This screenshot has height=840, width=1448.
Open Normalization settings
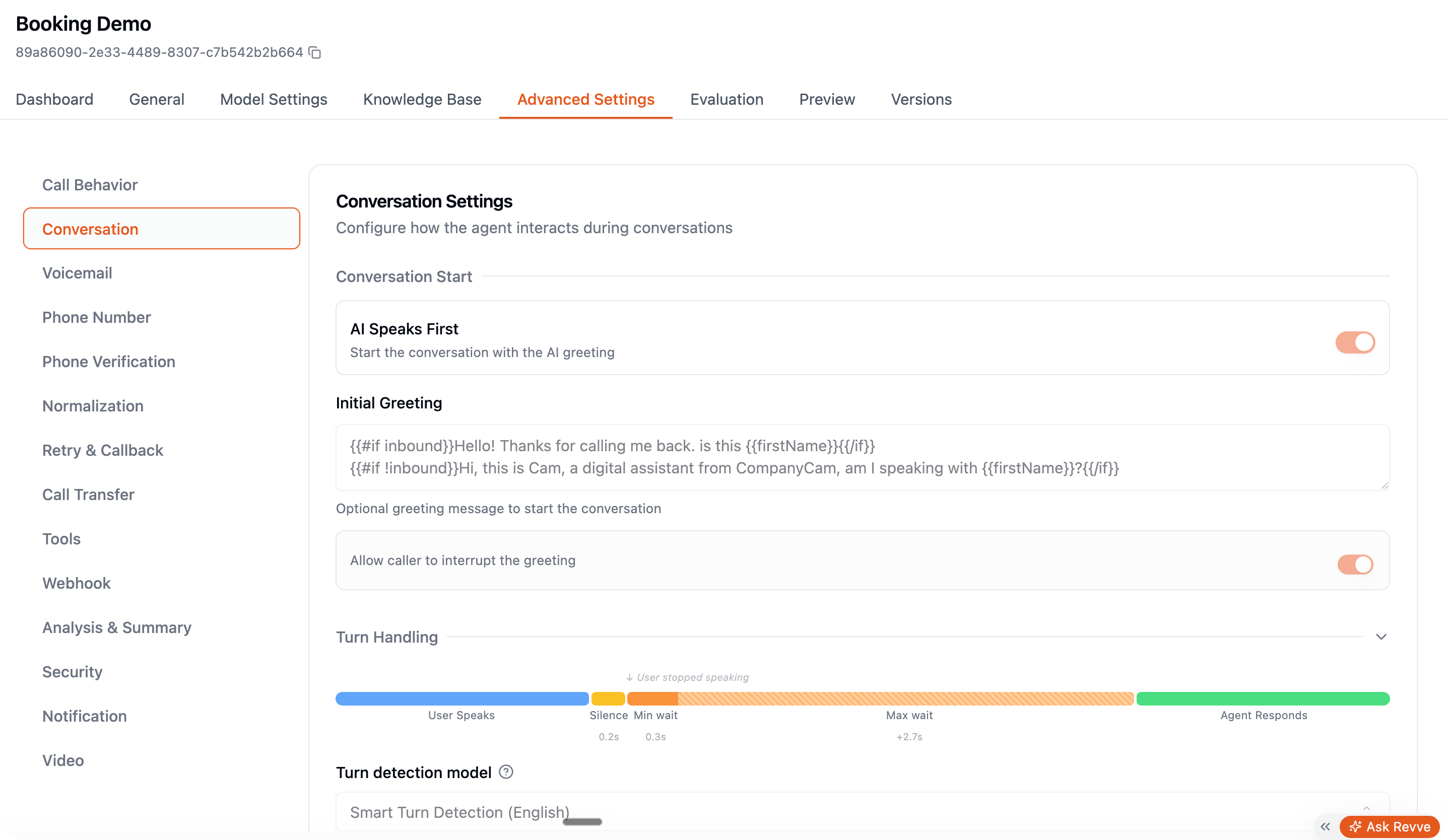[161, 406]
